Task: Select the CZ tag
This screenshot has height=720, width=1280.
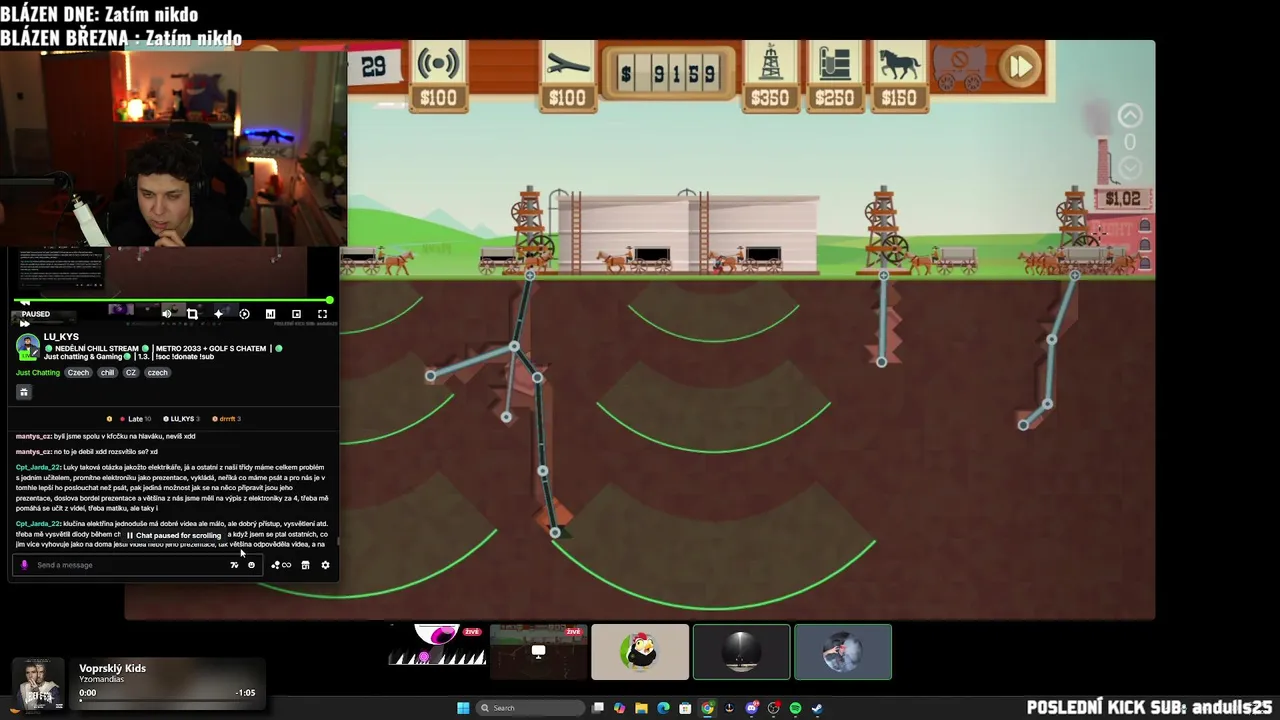Action: [x=130, y=372]
